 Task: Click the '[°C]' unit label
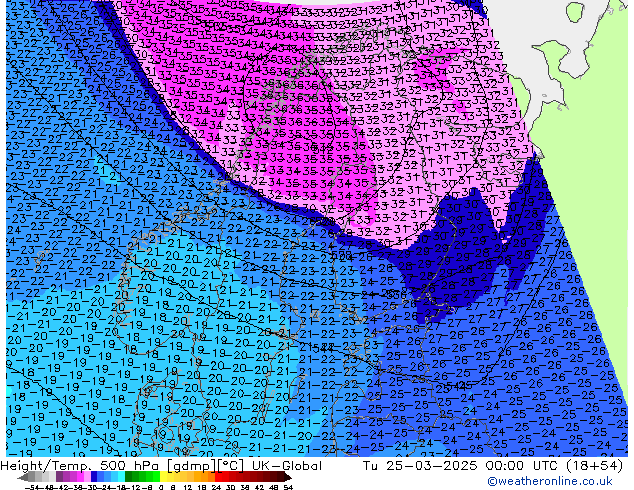(x=231, y=466)
